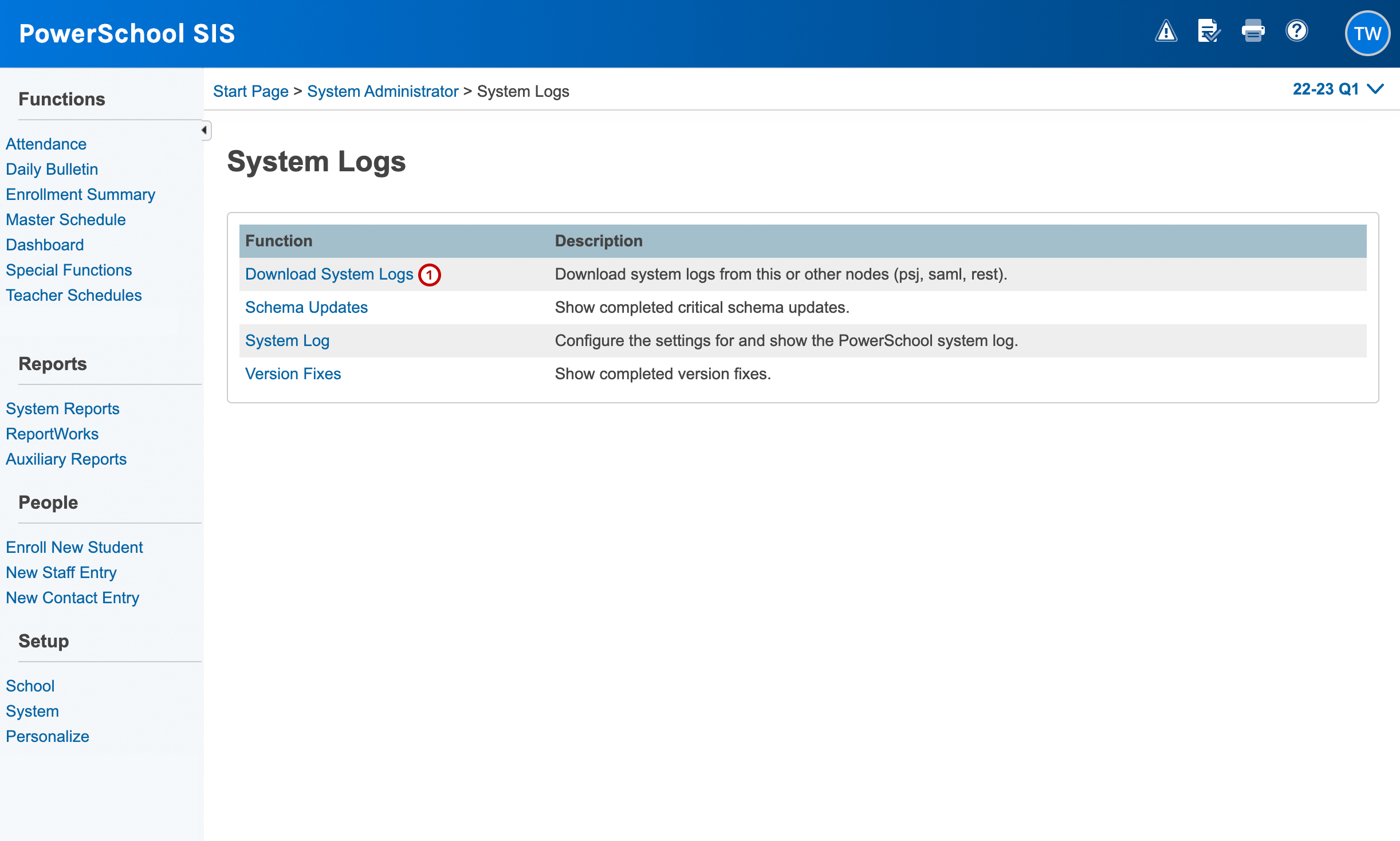This screenshot has width=1400, height=841.
Task: Open Attendance in Functions menu
Action: click(x=46, y=144)
